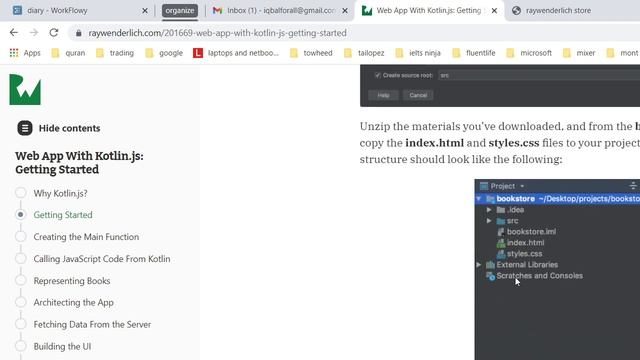Image resolution: width=640 pixels, height=360 pixels.
Task: Select Architecting the App radio marker
Action: 21,302
